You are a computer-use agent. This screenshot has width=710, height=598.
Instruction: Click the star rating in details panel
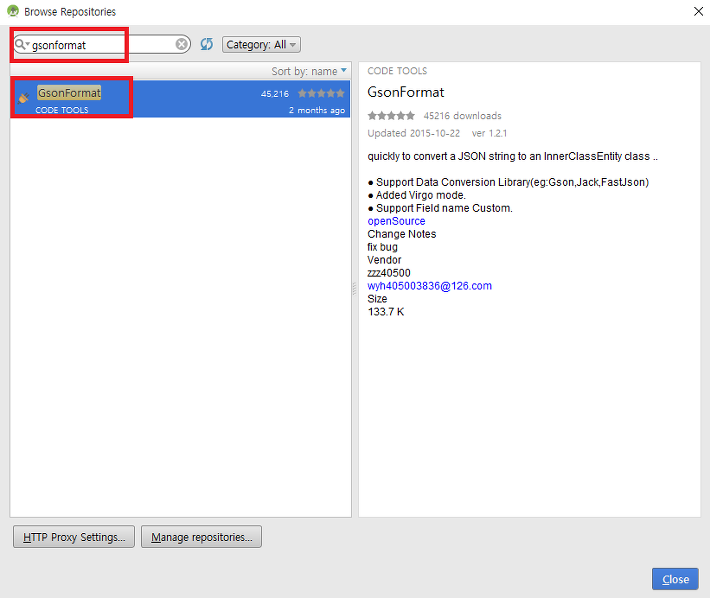tap(391, 115)
